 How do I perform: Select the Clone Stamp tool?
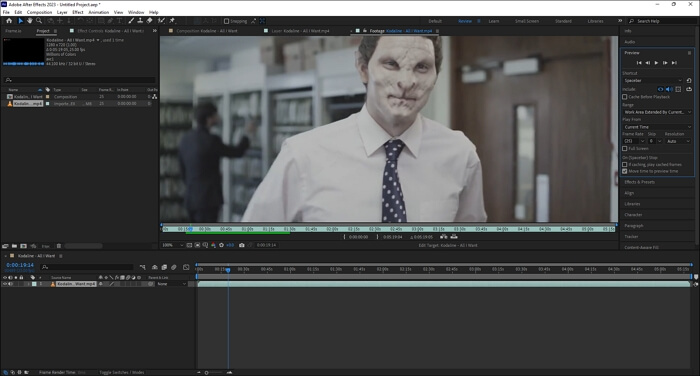click(x=140, y=21)
